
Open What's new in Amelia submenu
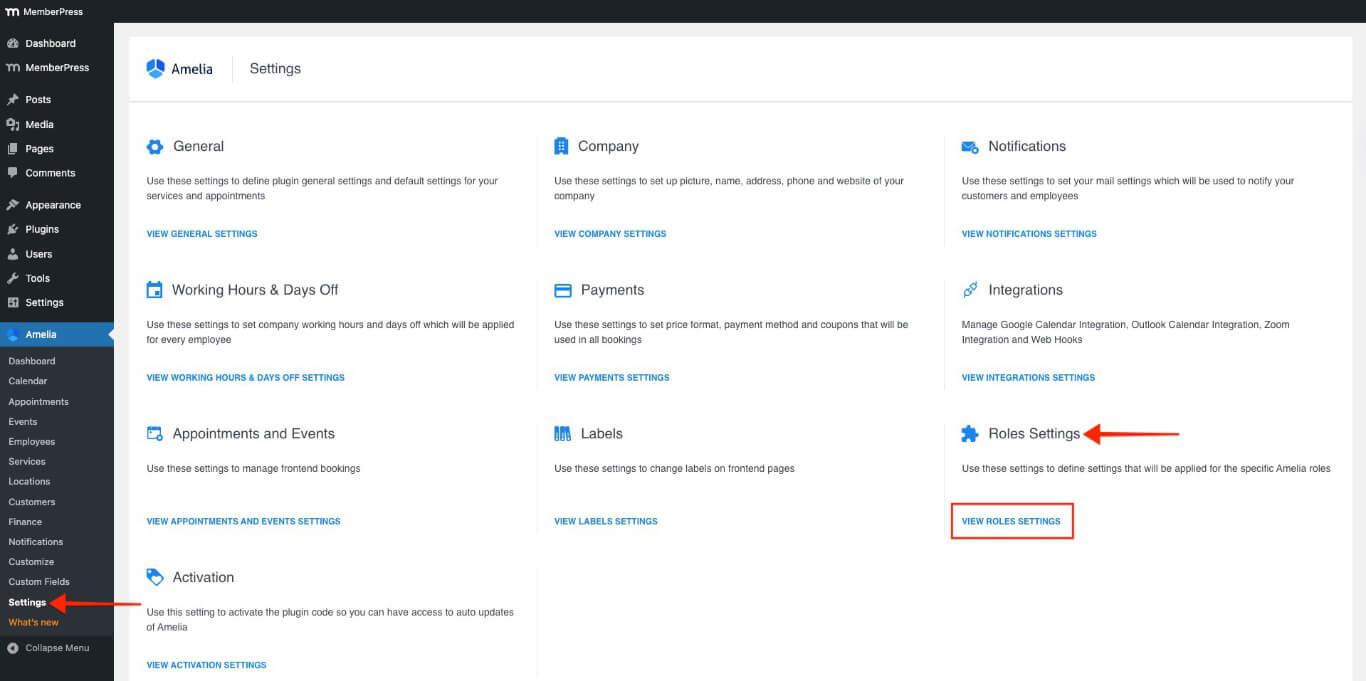[34, 622]
